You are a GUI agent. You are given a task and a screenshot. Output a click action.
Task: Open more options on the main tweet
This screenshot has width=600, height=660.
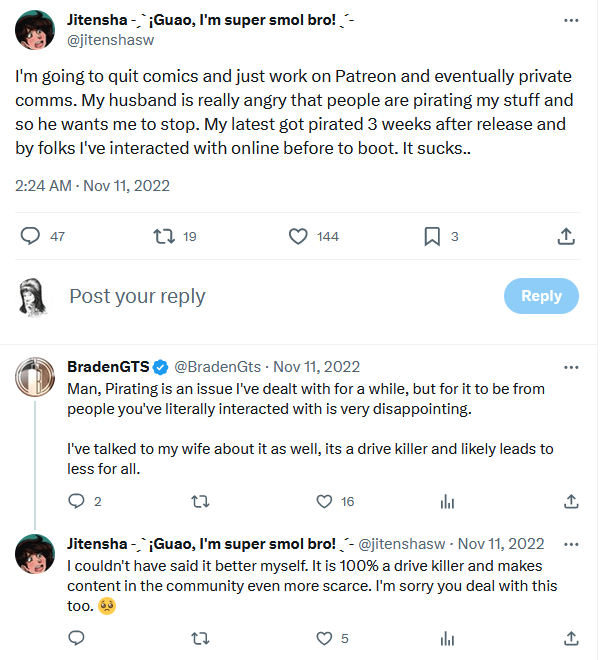(x=571, y=19)
